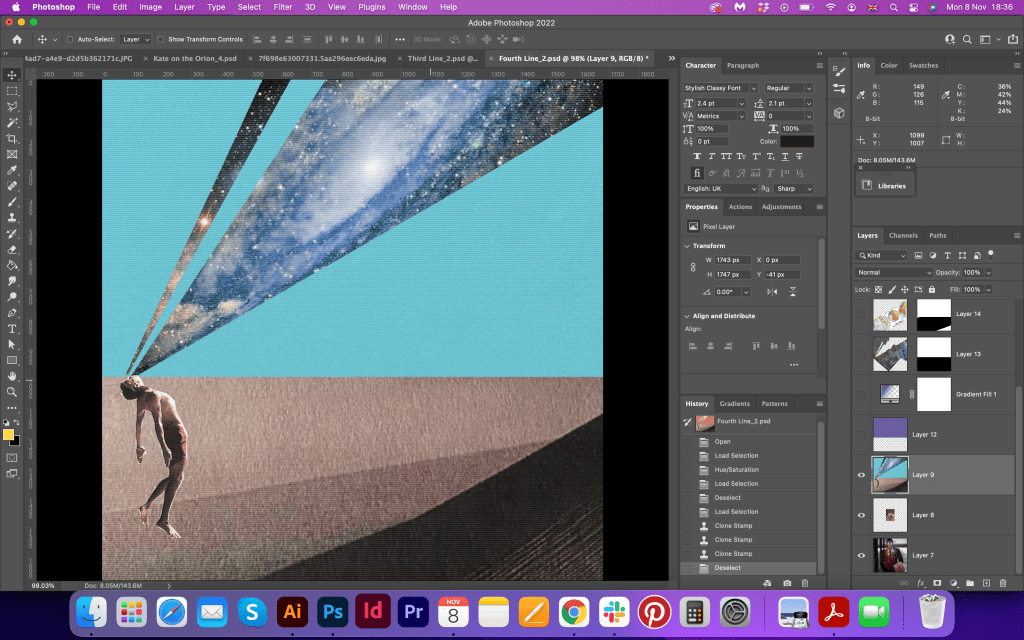Enable the Auto-Select checkbox
This screenshot has width=1024, height=640.
(x=70, y=39)
